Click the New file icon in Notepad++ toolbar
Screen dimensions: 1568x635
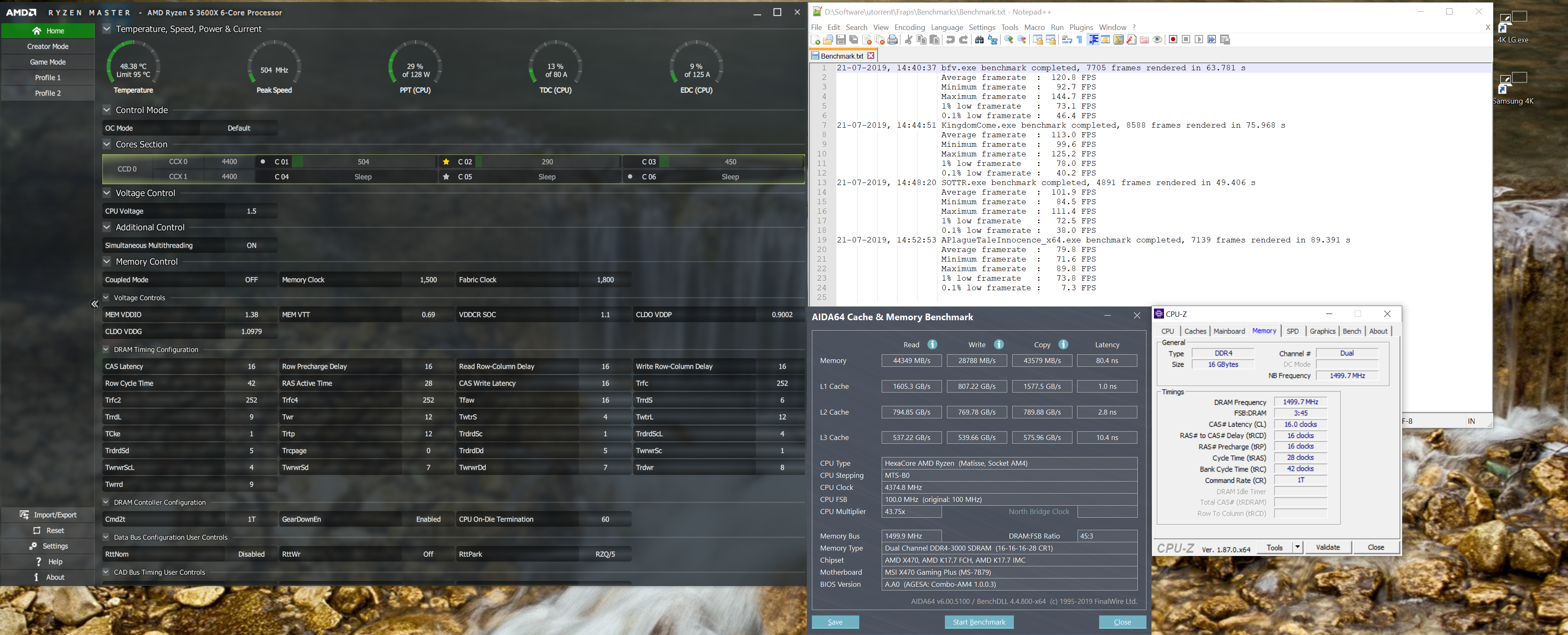(x=816, y=40)
